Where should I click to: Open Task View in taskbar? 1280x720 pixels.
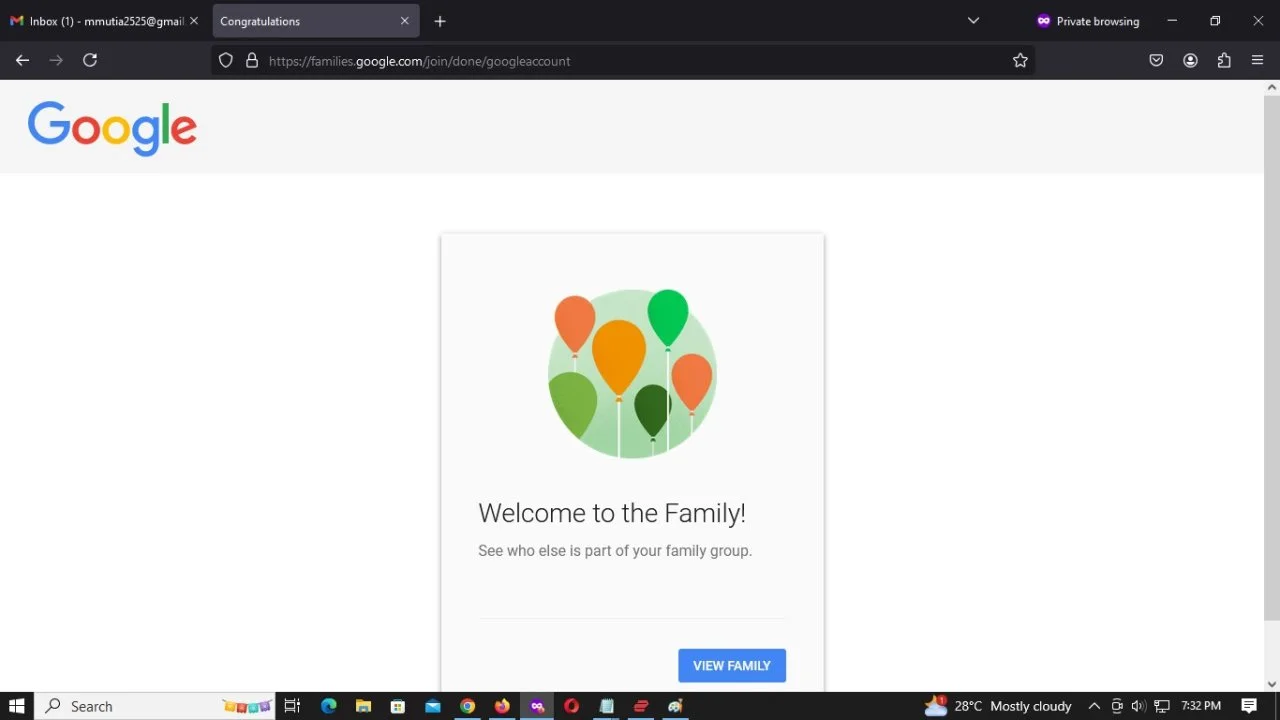[x=292, y=706]
